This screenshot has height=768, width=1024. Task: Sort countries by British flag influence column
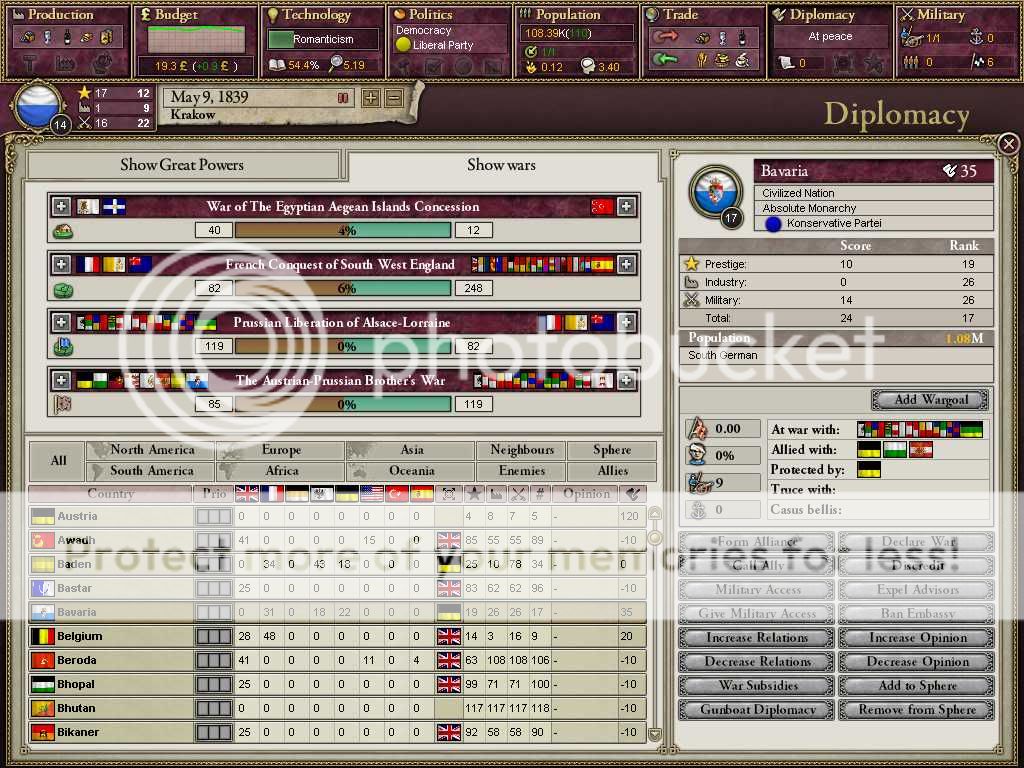click(x=246, y=494)
